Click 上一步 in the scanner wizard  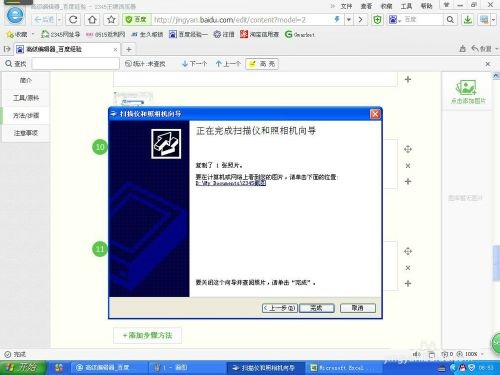click(279, 308)
